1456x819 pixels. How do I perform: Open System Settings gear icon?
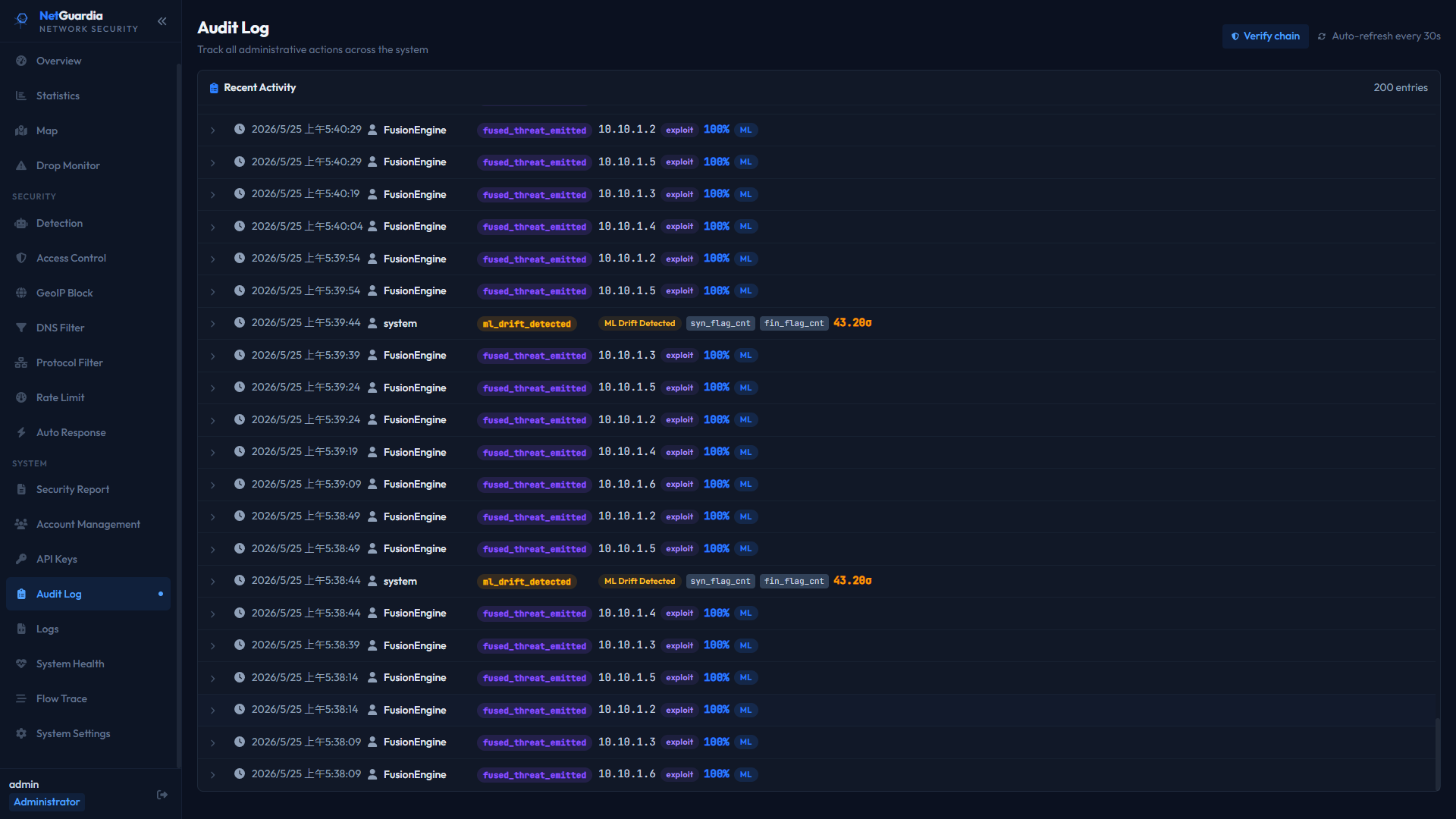[21, 733]
